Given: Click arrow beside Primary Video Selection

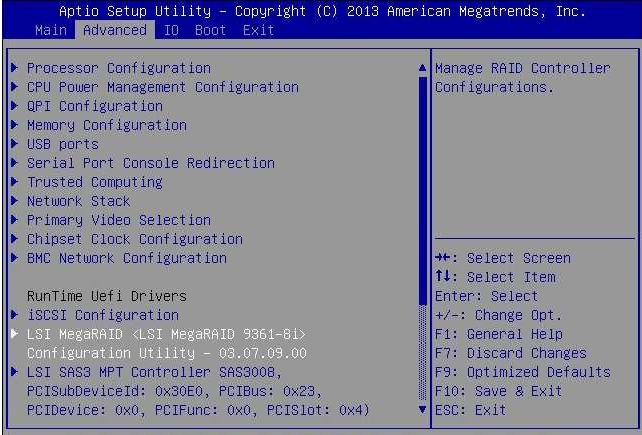Looking at the screenshot, I should coord(14,220).
